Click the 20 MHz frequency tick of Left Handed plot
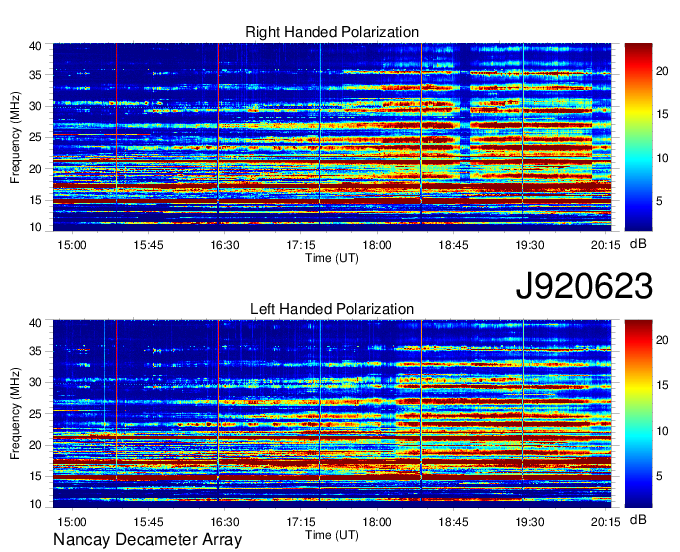Image resolution: width=680 pixels, height=552 pixels. [35, 445]
